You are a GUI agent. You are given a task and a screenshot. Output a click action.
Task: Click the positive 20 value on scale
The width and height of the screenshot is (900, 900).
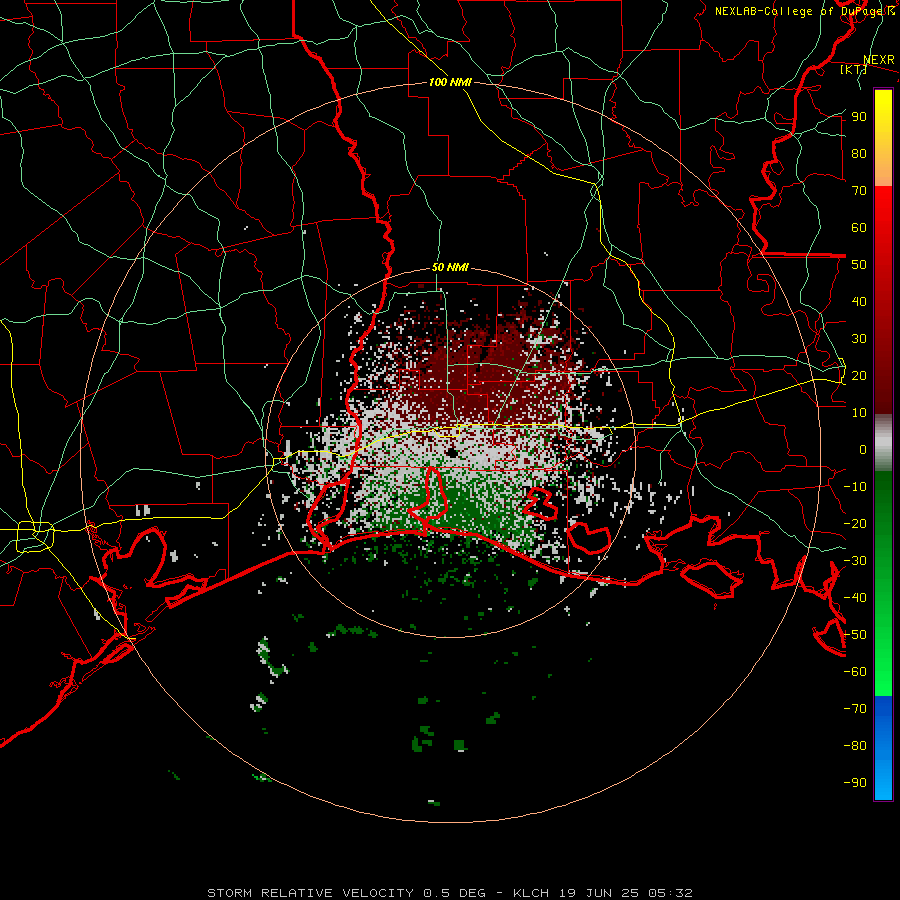pyautogui.click(x=859, y=376)
